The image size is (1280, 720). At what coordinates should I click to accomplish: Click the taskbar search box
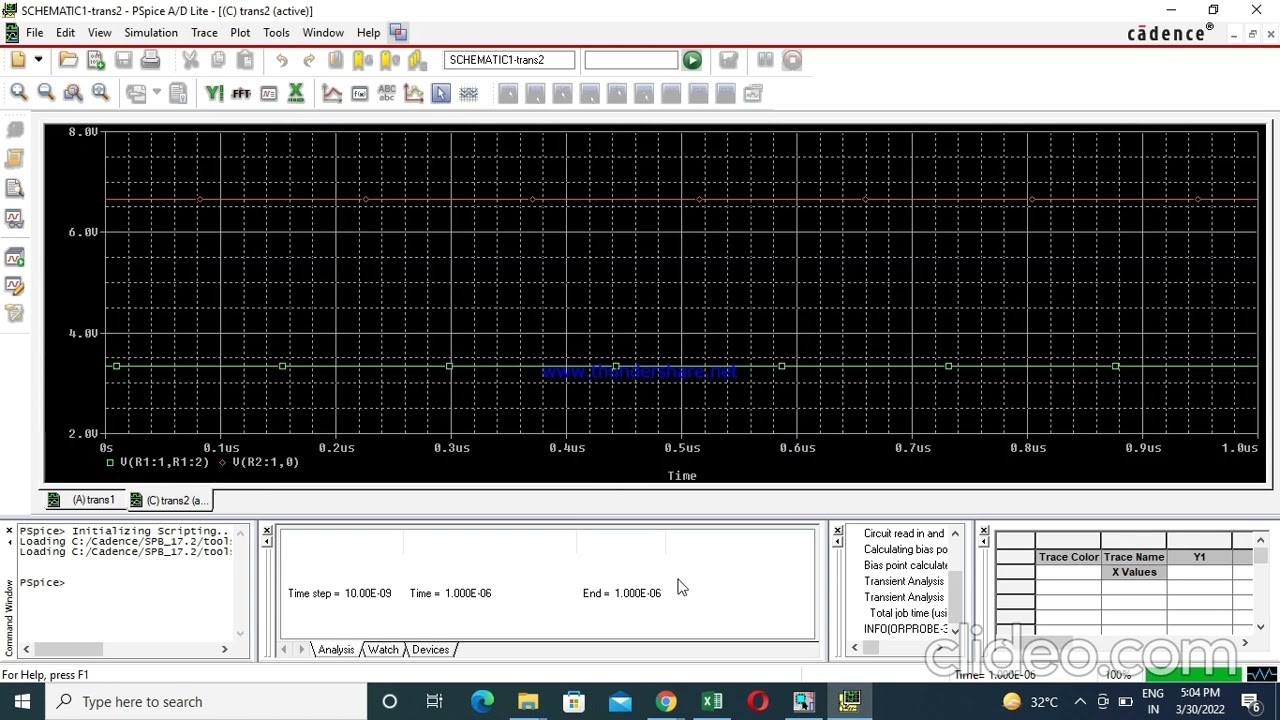205,702
